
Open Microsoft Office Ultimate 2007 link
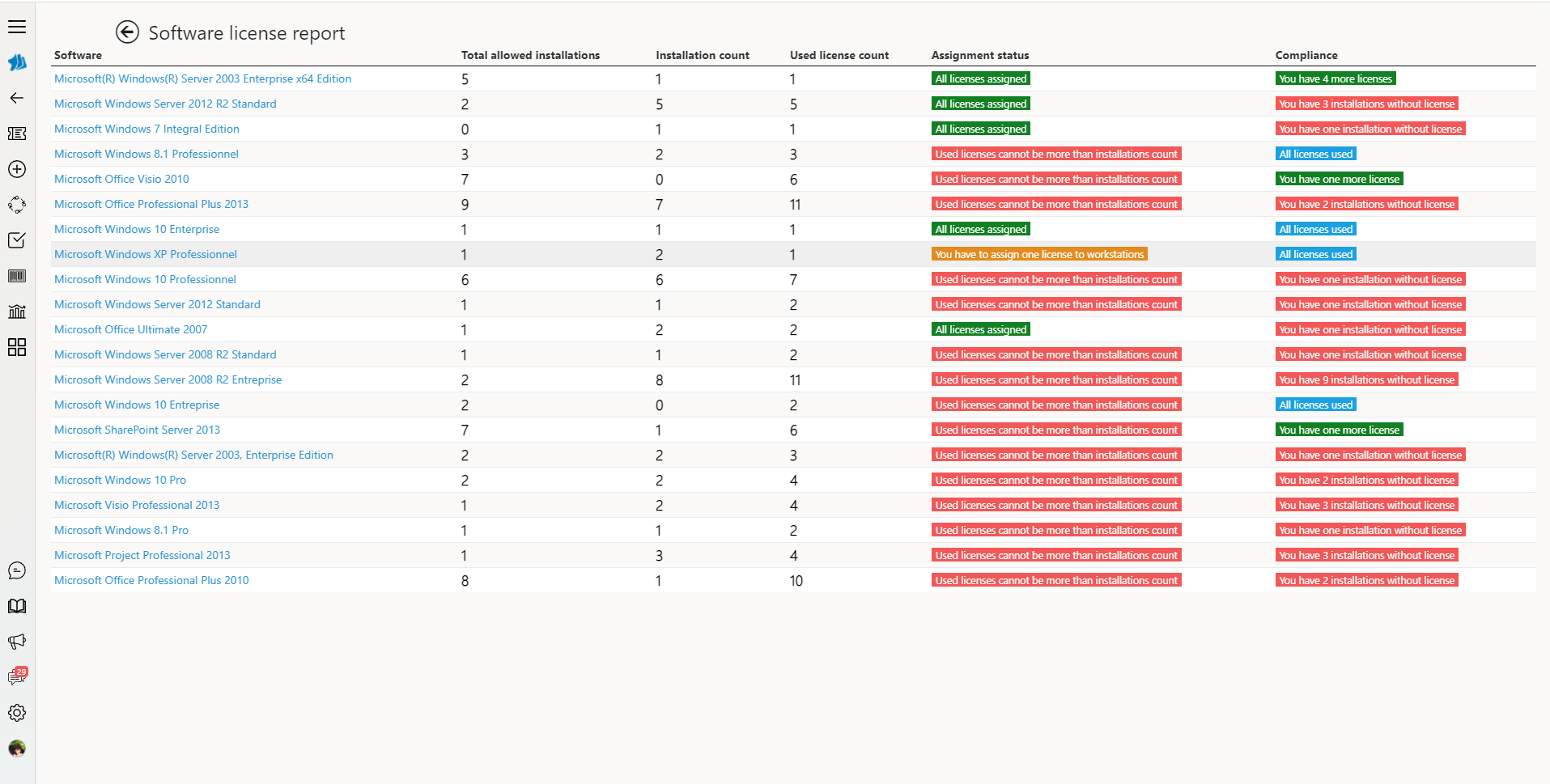[x=130, y=329]
